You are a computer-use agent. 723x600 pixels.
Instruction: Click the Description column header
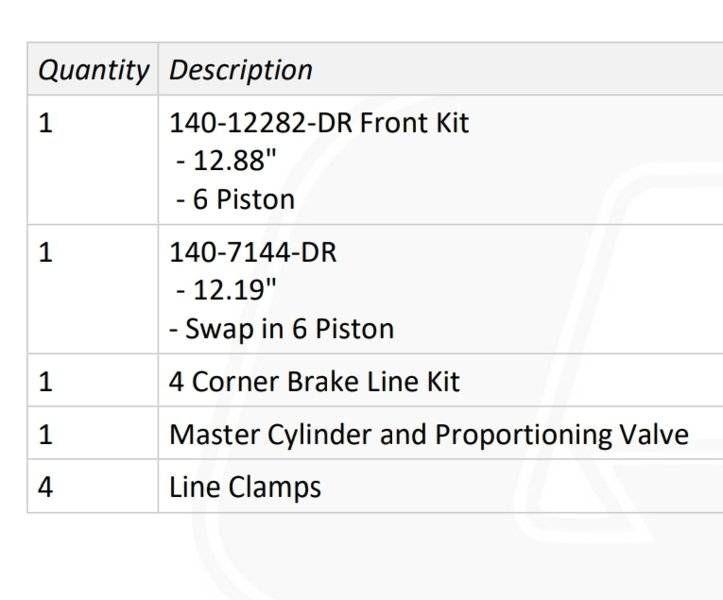[x=241, y=70]
